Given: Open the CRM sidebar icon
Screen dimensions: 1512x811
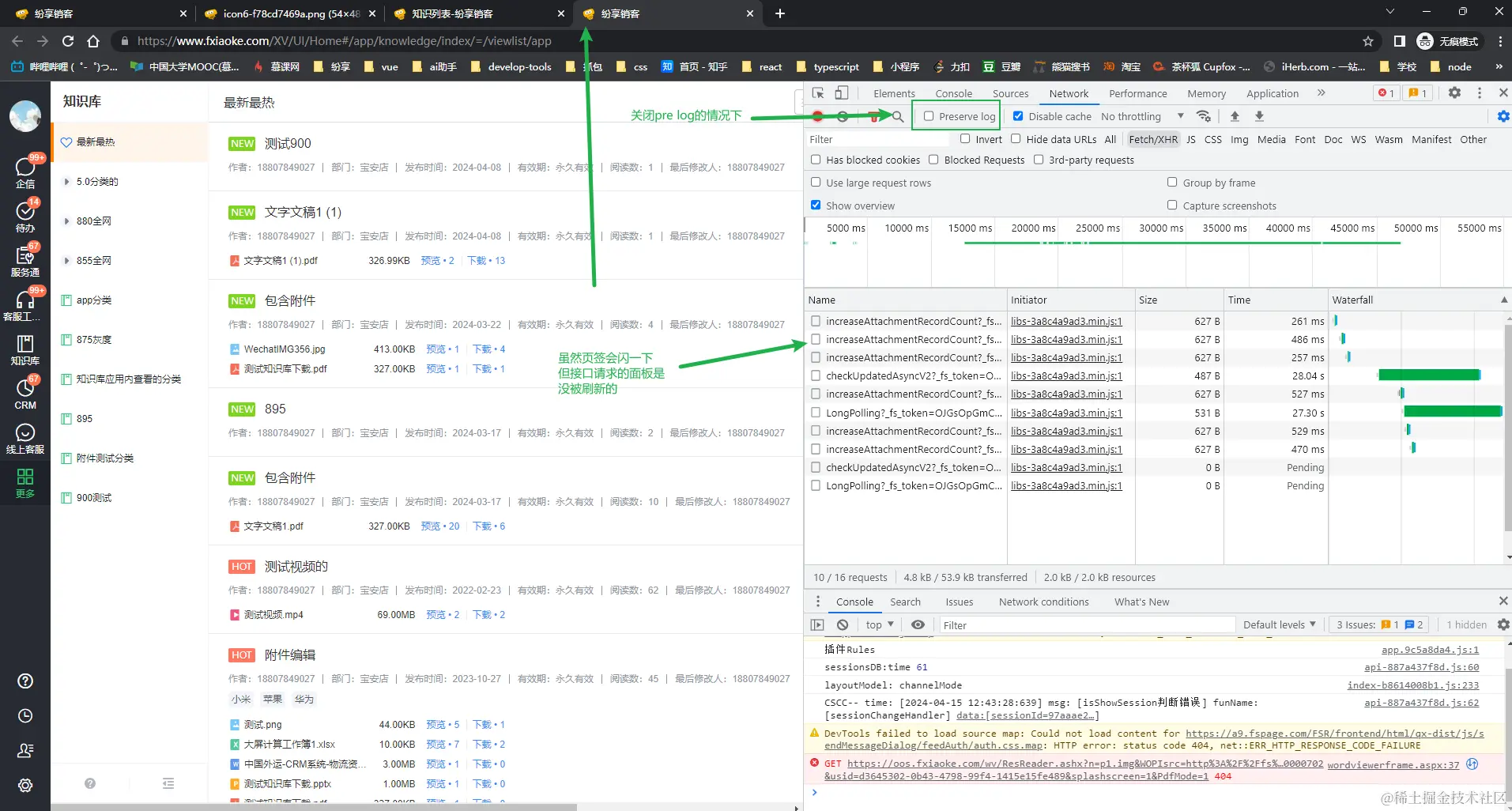Looking at the screenshot, I should pos(25,393).
